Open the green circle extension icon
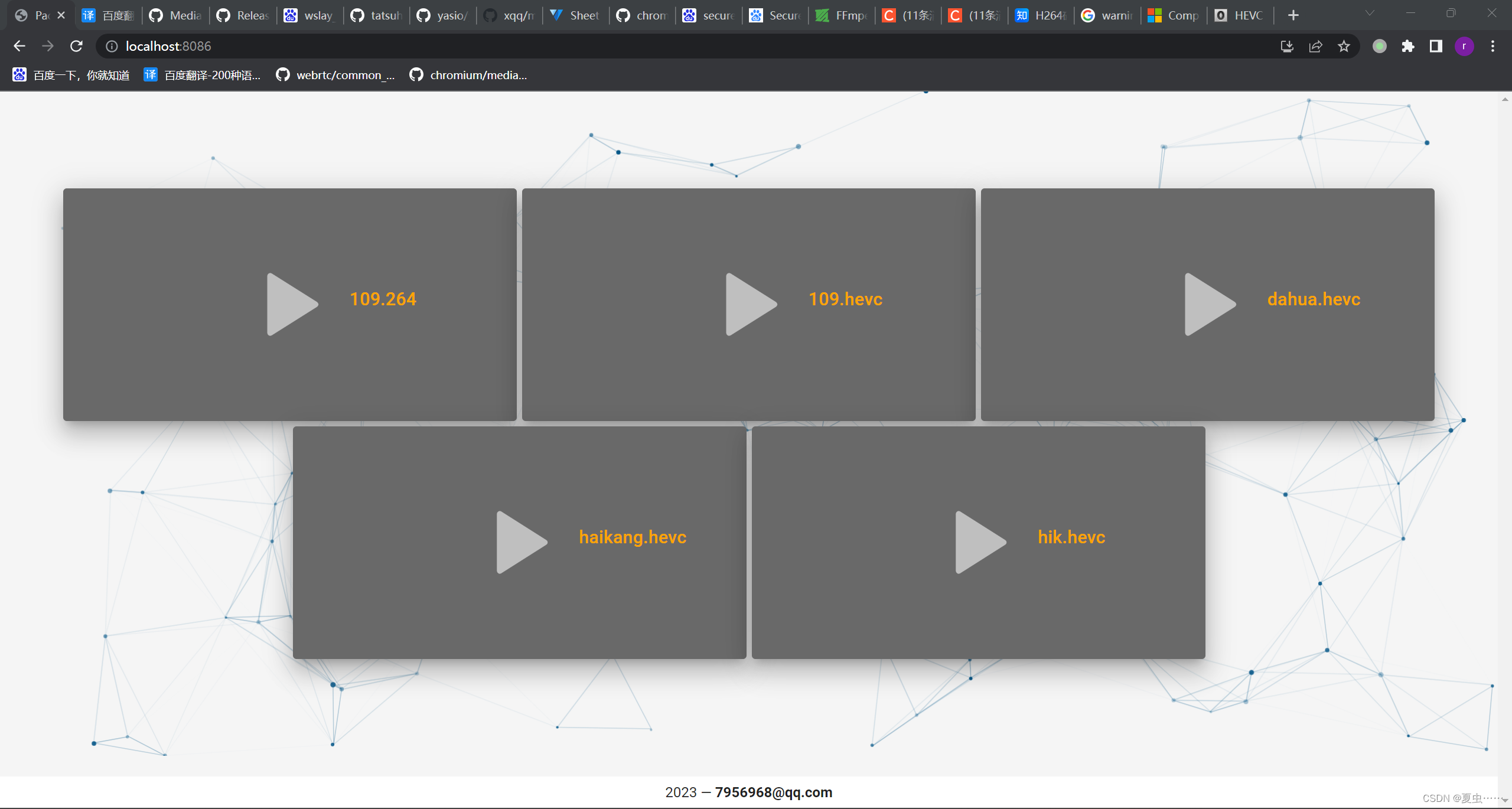 tap(1379, 46)
